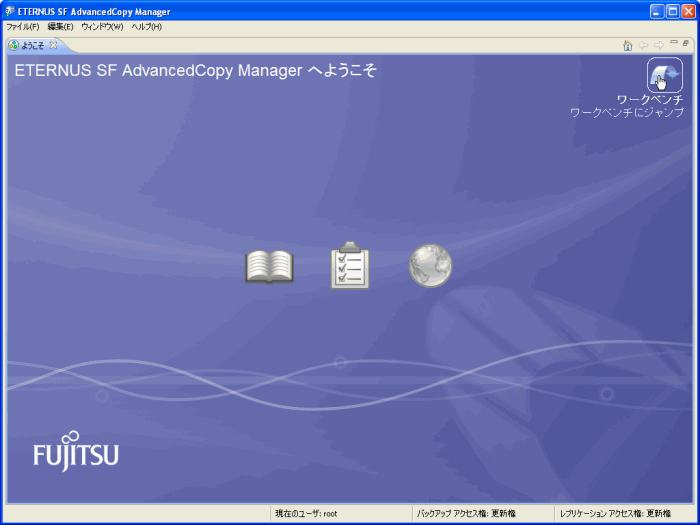Viewport: 700px width, 525px height.
Task: Jump to workbench via arrow icon
Action: coord(665,75)
